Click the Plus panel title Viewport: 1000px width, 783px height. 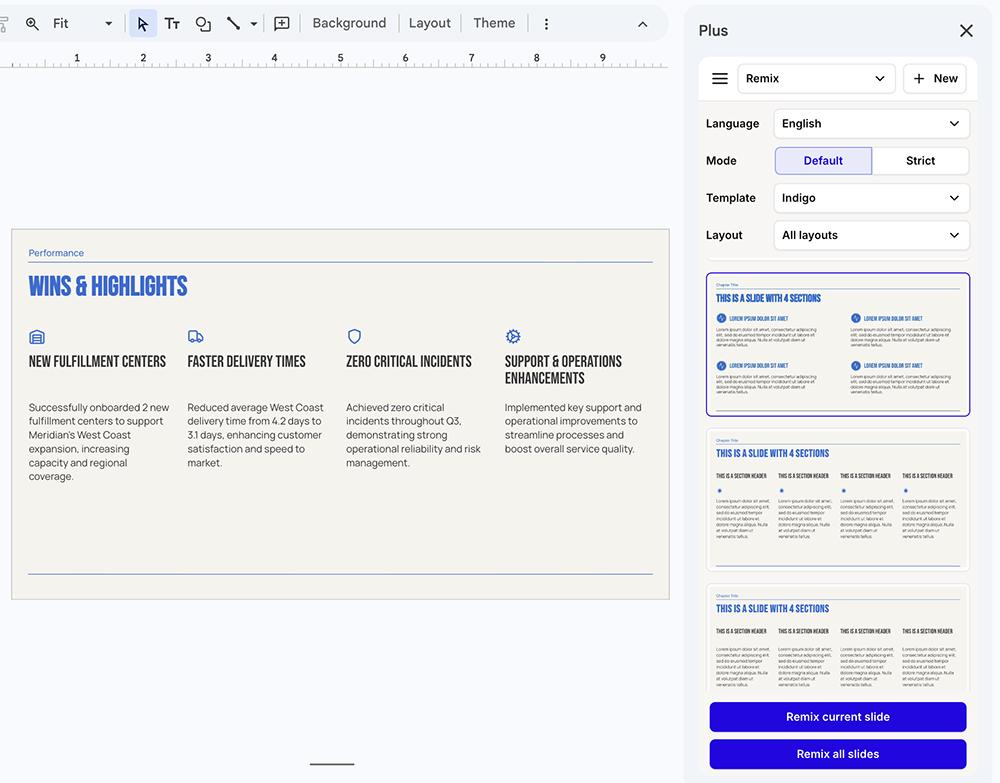tap(713, 31)
